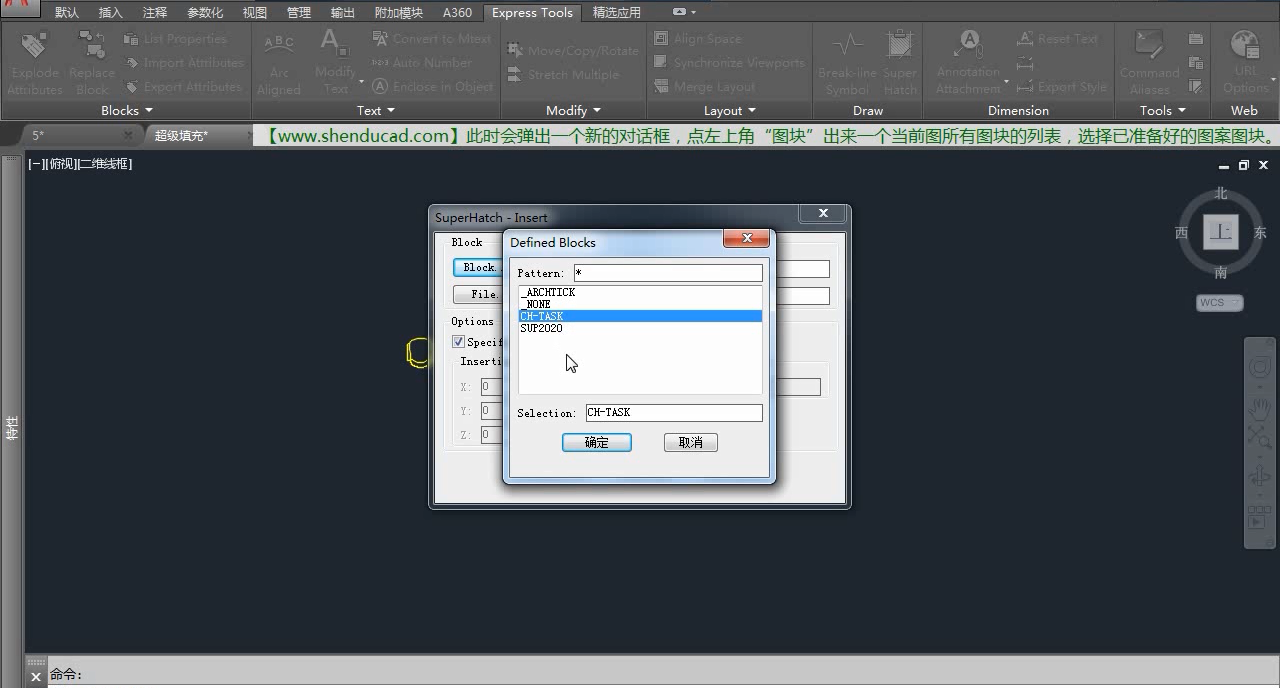
Task: Click the Pattern input field
Action: [x=668, y=273]
